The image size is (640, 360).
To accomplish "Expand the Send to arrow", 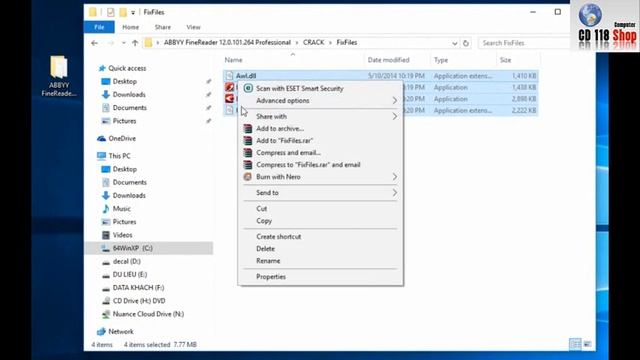I will click(394, 193).
